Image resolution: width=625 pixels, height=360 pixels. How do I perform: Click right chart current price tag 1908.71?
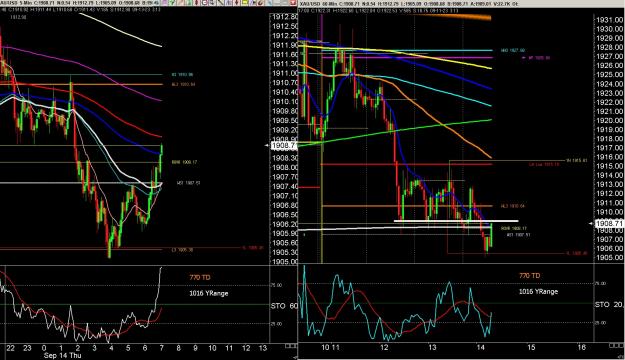[609, 224]
